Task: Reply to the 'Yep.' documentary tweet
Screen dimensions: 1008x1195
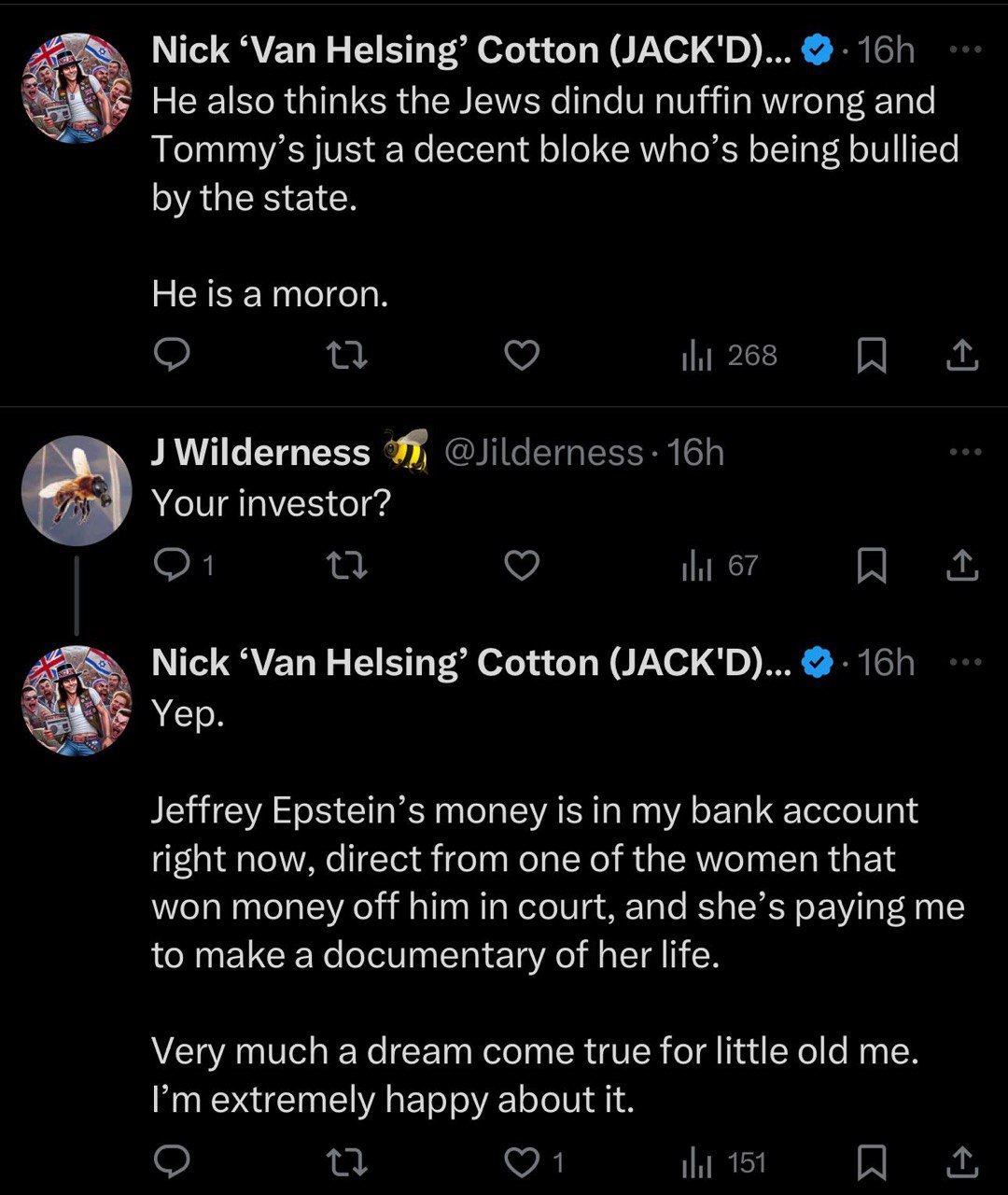Action: point(172,1161)
